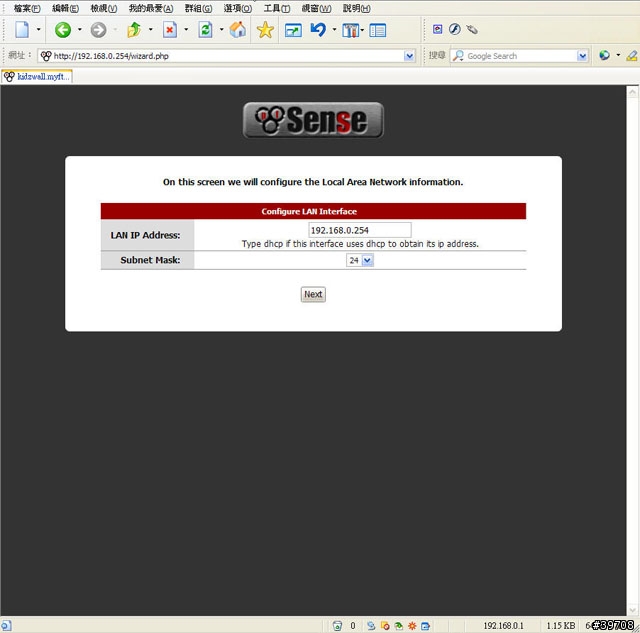Image resolution: width=640 pixels, height=633 pixels.
Task: Click the small purple square plugin icon
Action: pyautogui.click(x=438, y=29)
